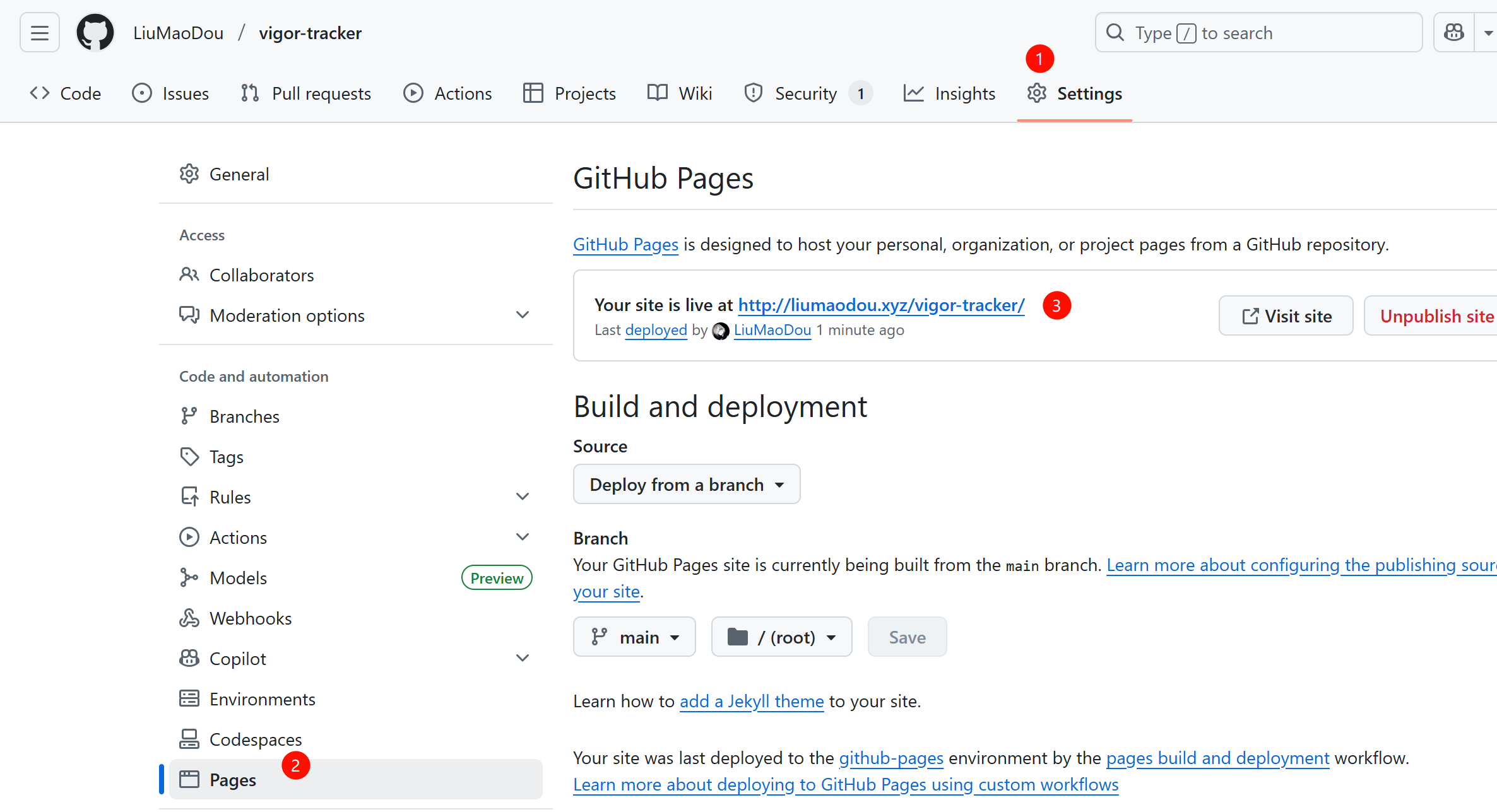This screenshot has height=812, width=1497.
Task: Open Copilot chat icon in header
Action: (x=1454, y=33)
